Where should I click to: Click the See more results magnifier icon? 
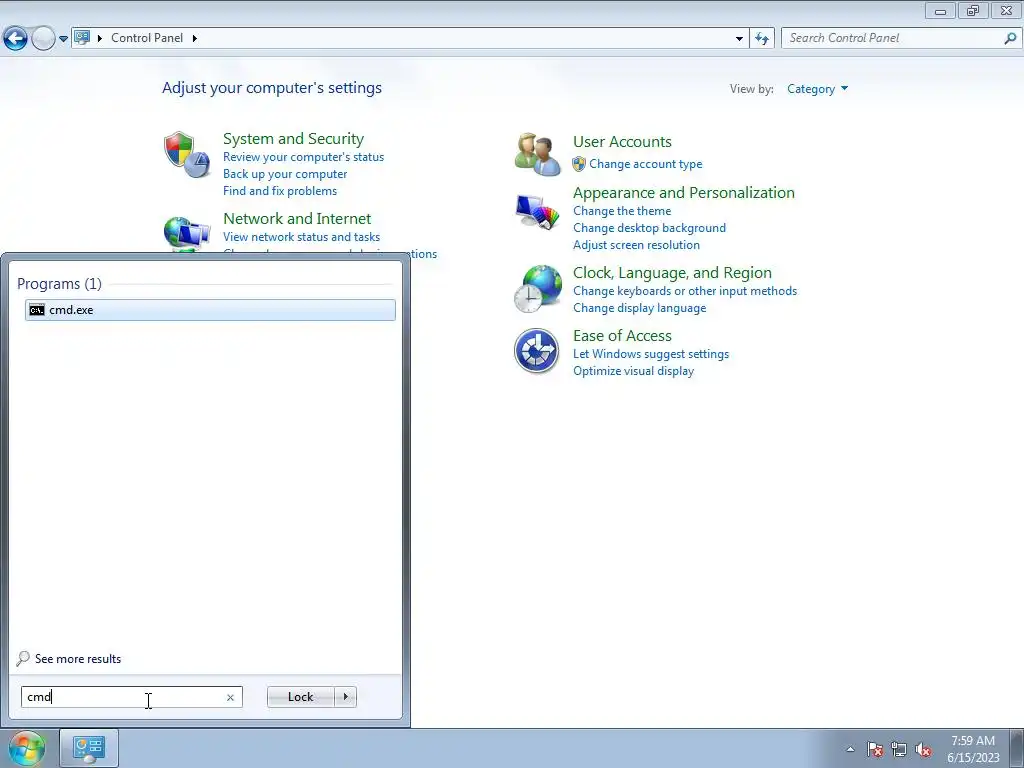pos(23,658)
